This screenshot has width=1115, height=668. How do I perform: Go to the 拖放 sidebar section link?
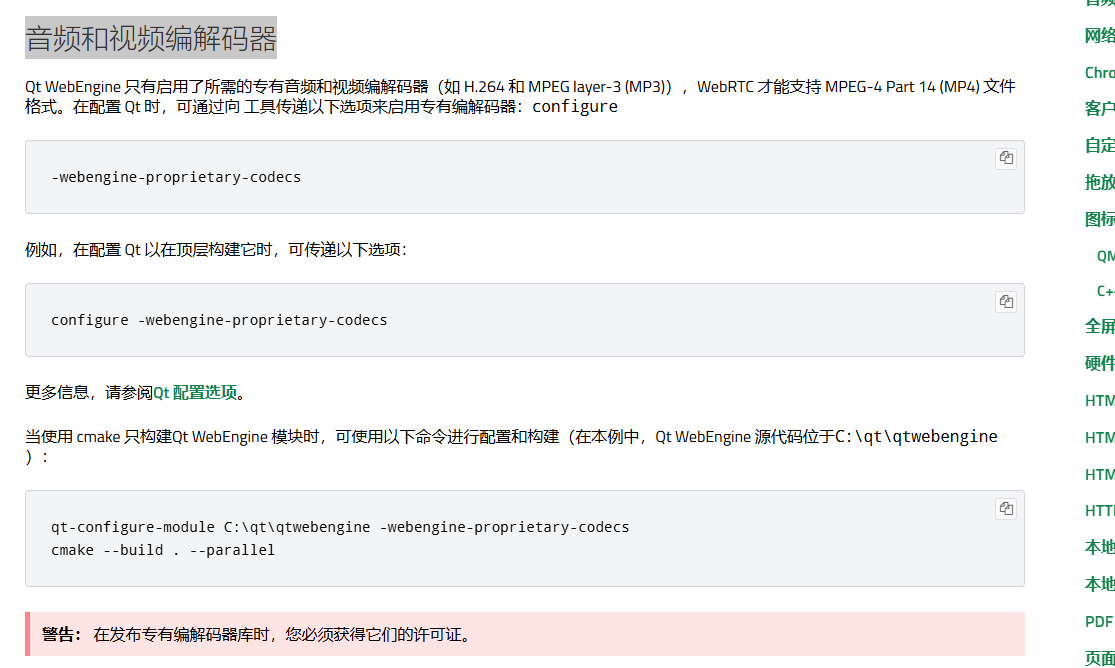(x=1099, y=182)
